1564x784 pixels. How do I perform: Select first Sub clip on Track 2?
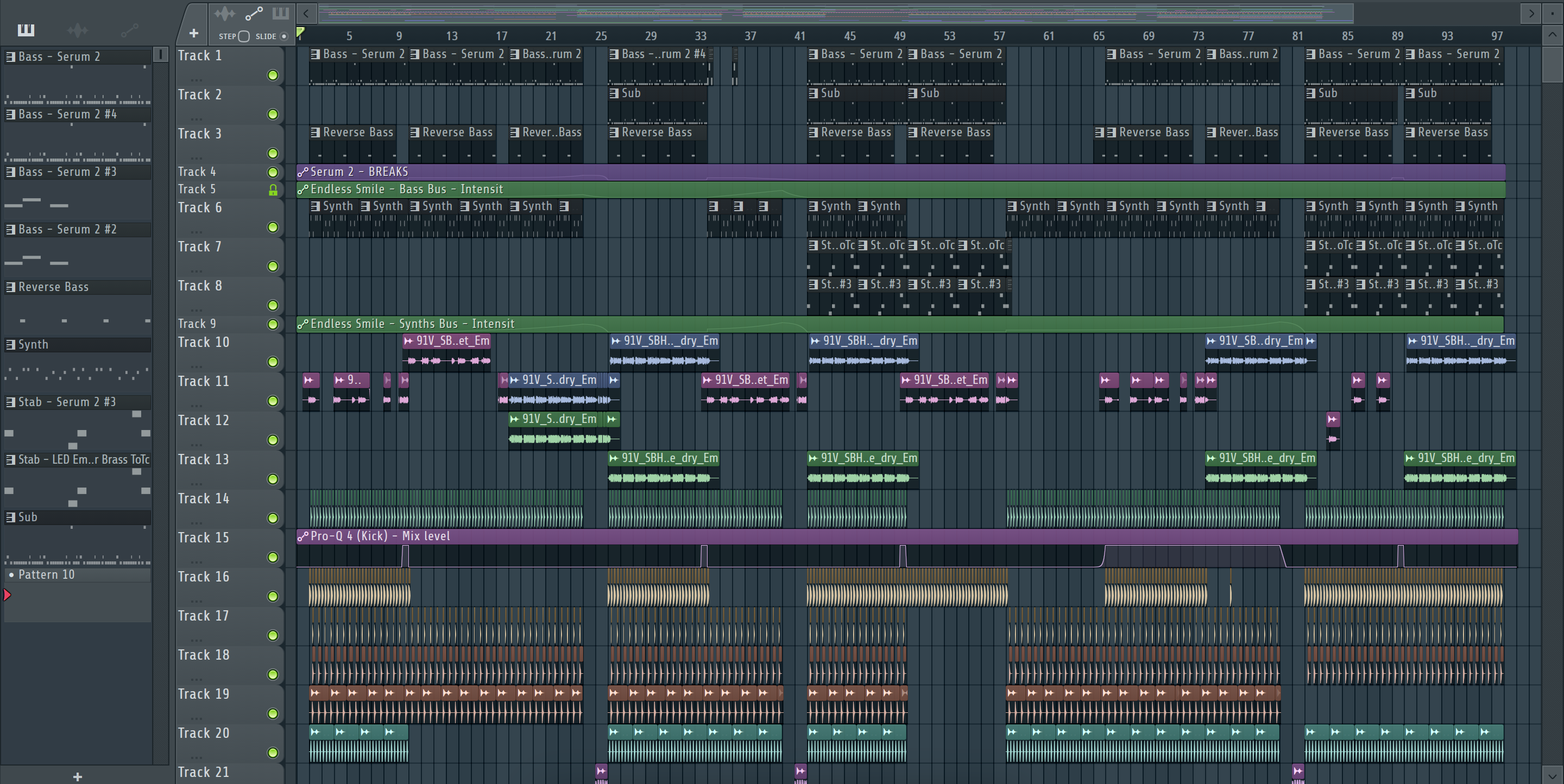658,104
